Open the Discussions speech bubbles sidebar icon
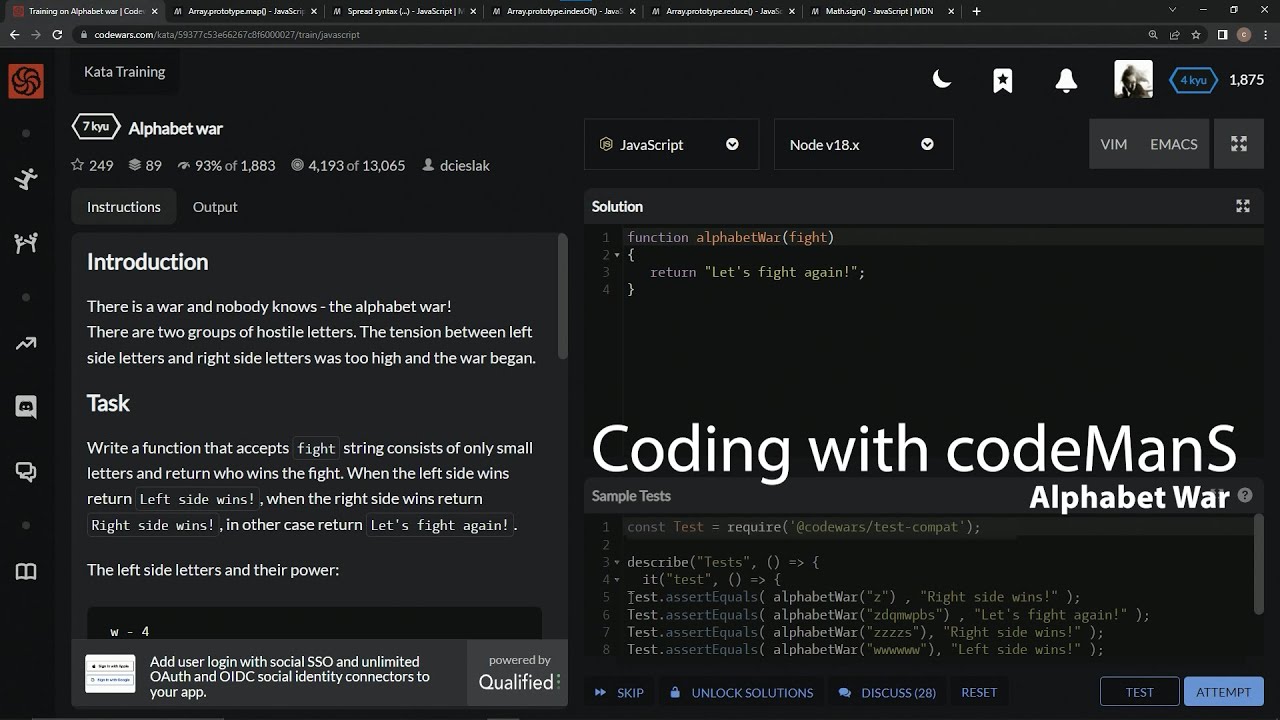Viewport: 1280px width, 720px height. tap(26, 472)
